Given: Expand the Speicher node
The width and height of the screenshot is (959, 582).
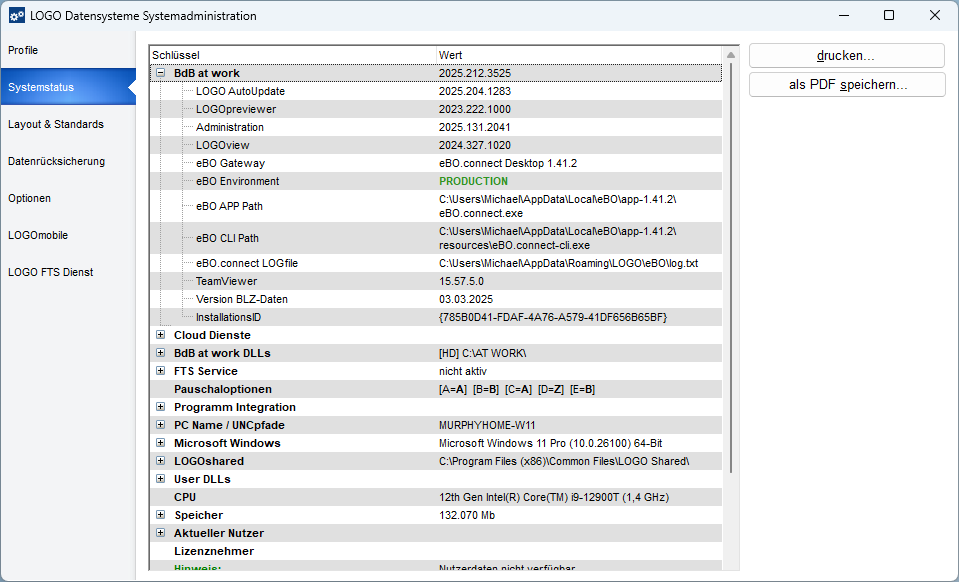Looking at the screenshot, I should pyautogui.click(x=160, y=515).
